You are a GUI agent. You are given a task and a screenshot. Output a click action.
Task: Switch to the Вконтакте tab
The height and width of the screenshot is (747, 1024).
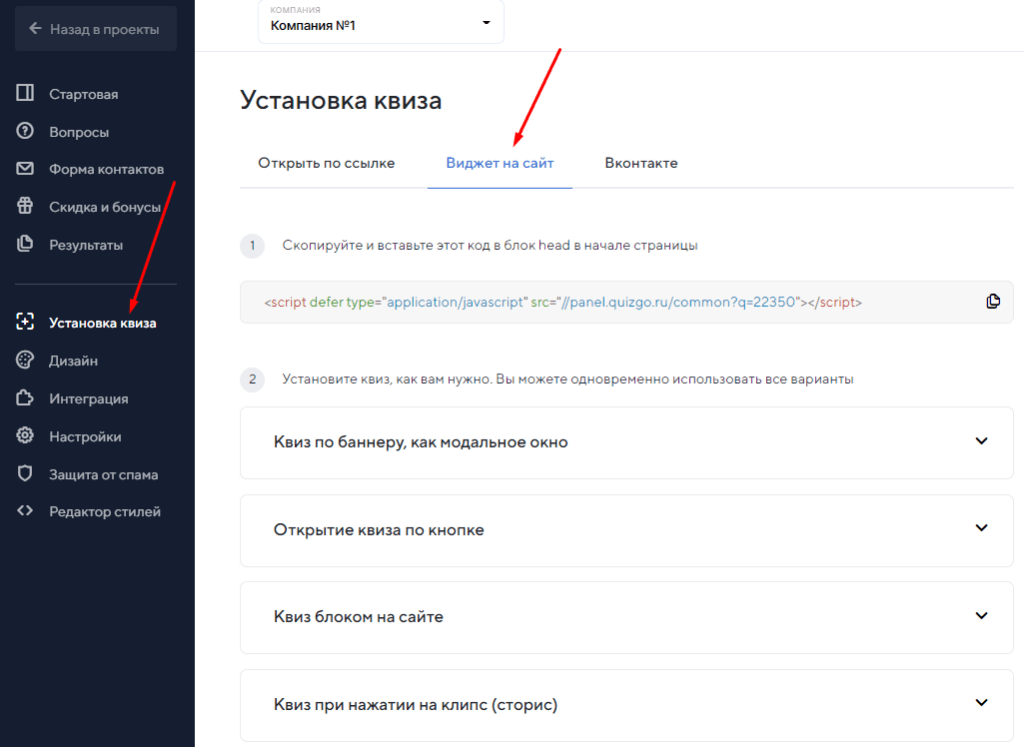coord(641,163)
